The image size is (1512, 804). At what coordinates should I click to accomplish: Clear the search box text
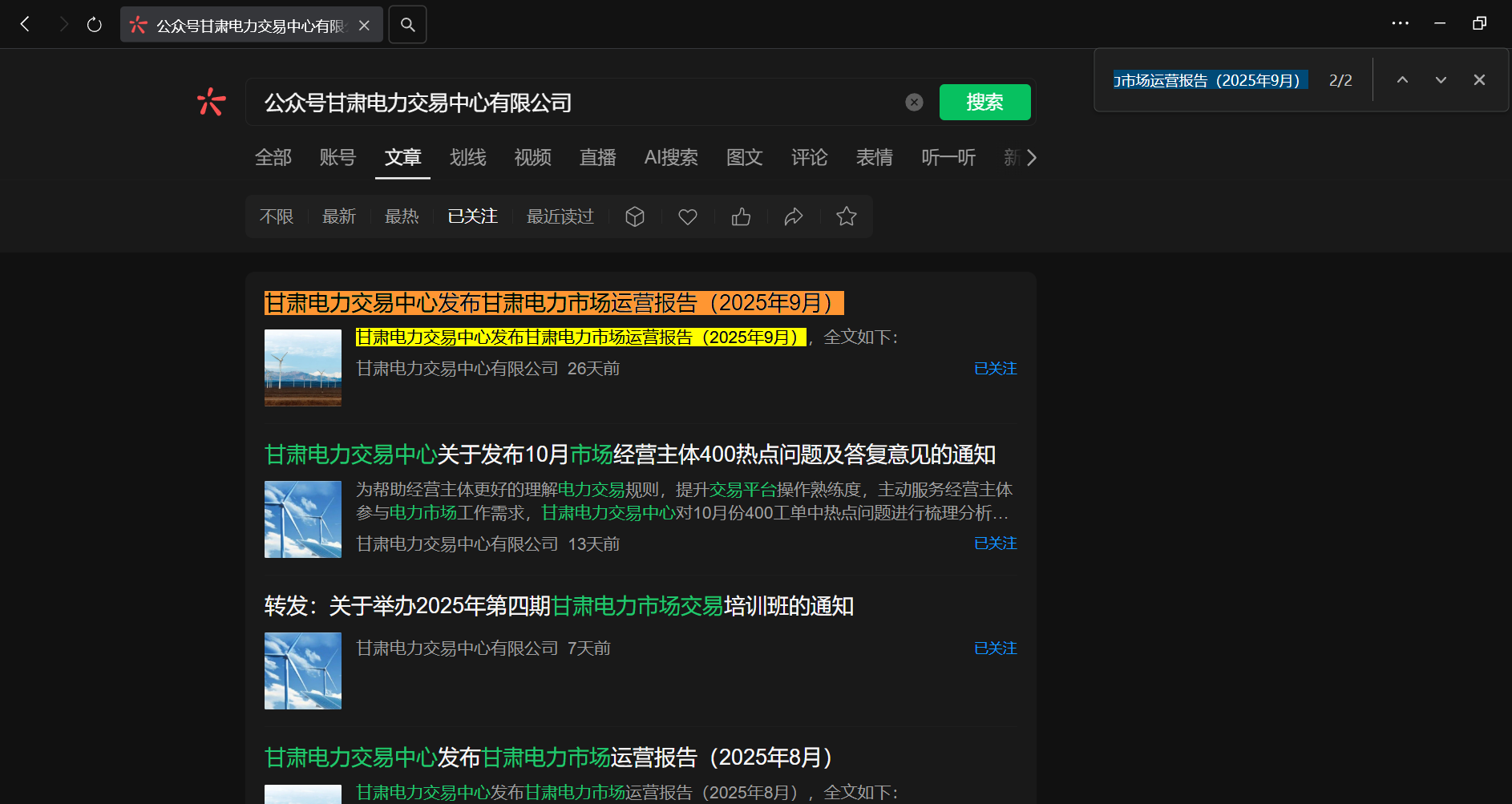(x=914, y=102)
